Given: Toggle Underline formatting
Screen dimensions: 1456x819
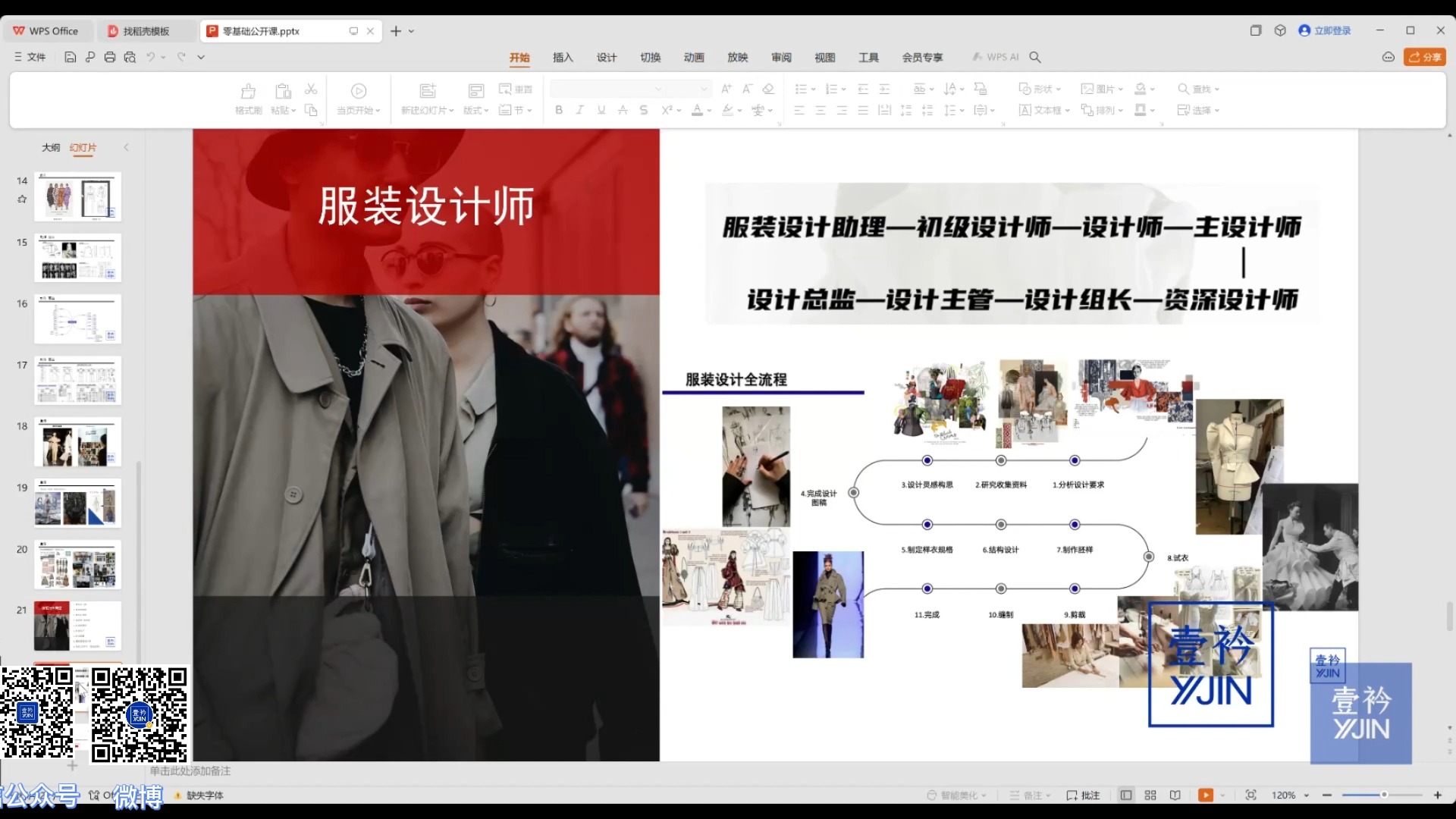Looking at the screenshot, I should tap(601, 110).
